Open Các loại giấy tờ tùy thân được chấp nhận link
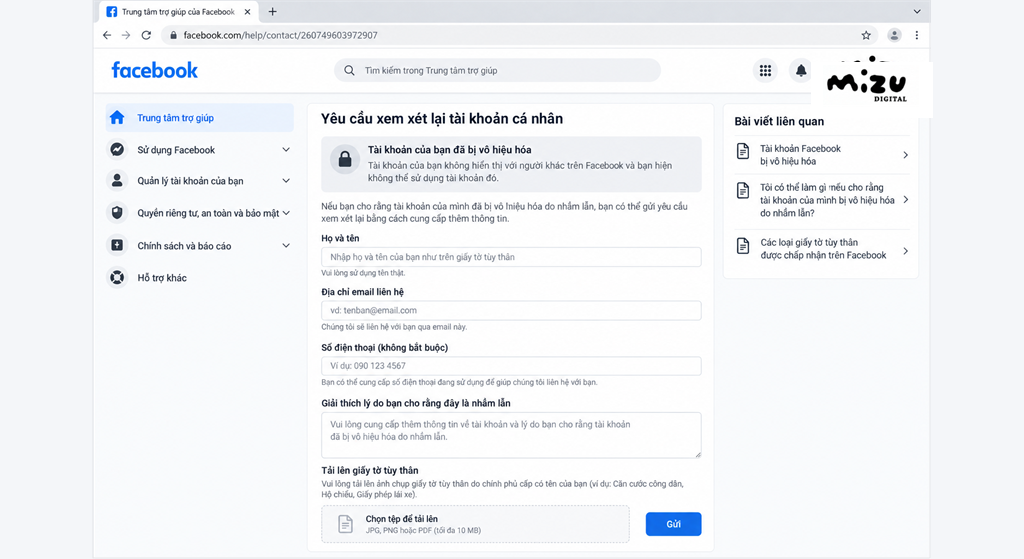1024x559 pixels. coord(823,249)
